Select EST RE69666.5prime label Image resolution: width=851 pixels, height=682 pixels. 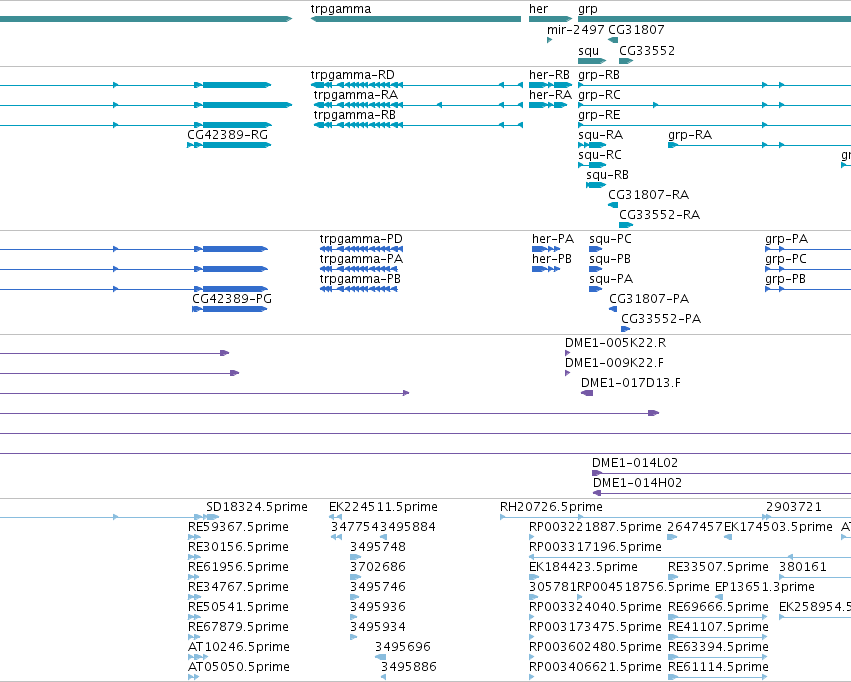pyautogui.click(x=719, y=607)
